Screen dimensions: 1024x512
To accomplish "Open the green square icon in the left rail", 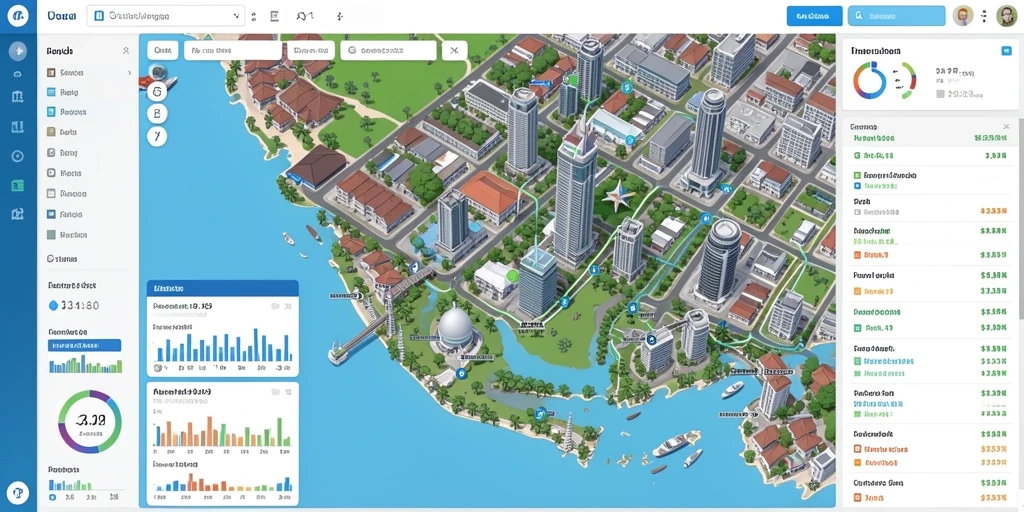I will pyautogui.click(x=18, y=185).
